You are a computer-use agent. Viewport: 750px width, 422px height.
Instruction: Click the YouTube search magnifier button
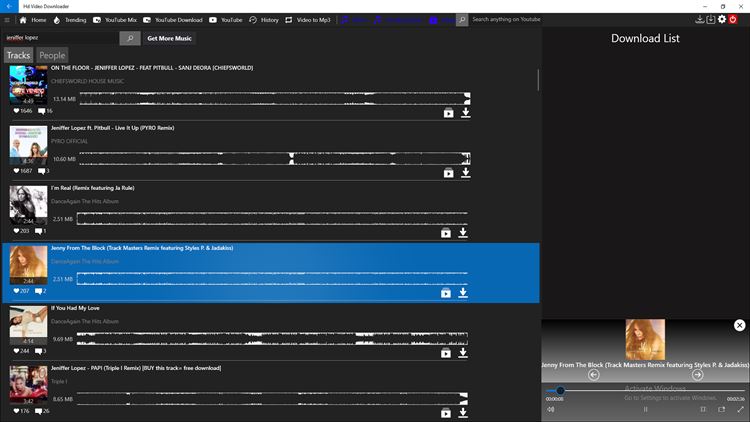[x=462, y=20]
